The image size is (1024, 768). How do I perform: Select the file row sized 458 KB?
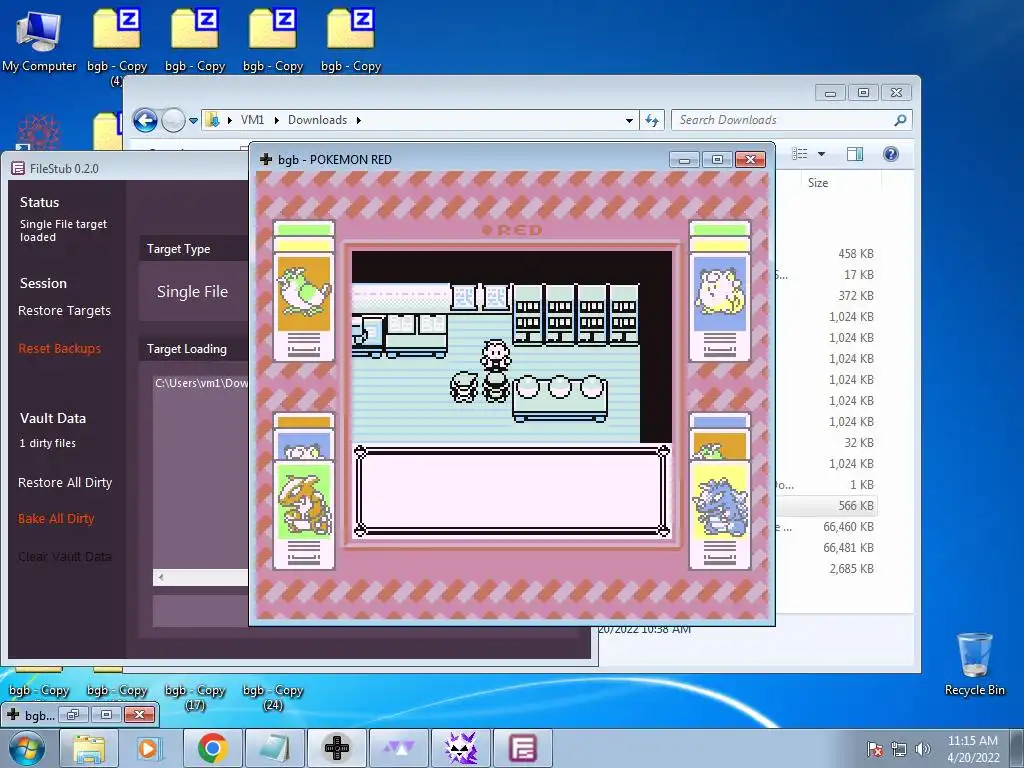826,253
